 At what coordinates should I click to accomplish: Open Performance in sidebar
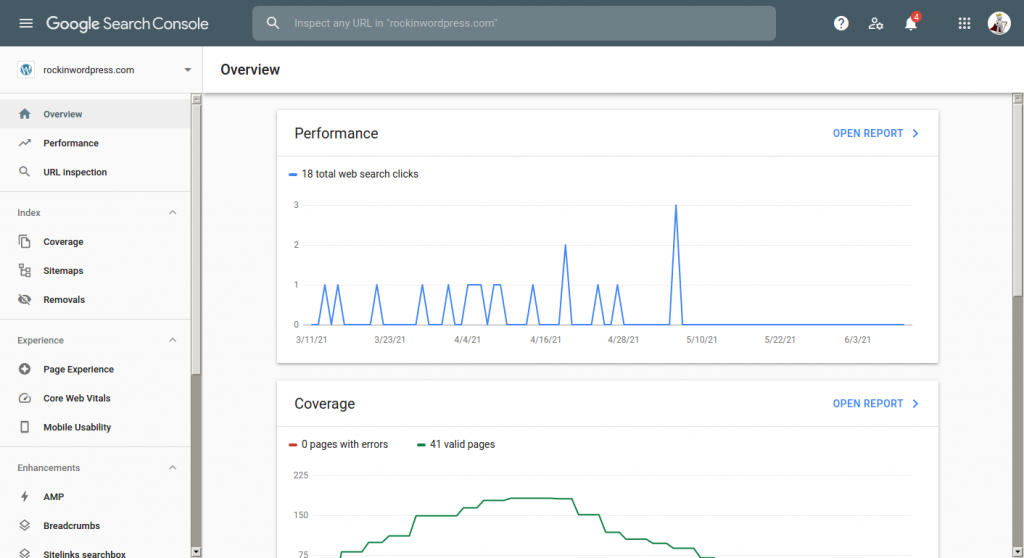coord(95,143)
